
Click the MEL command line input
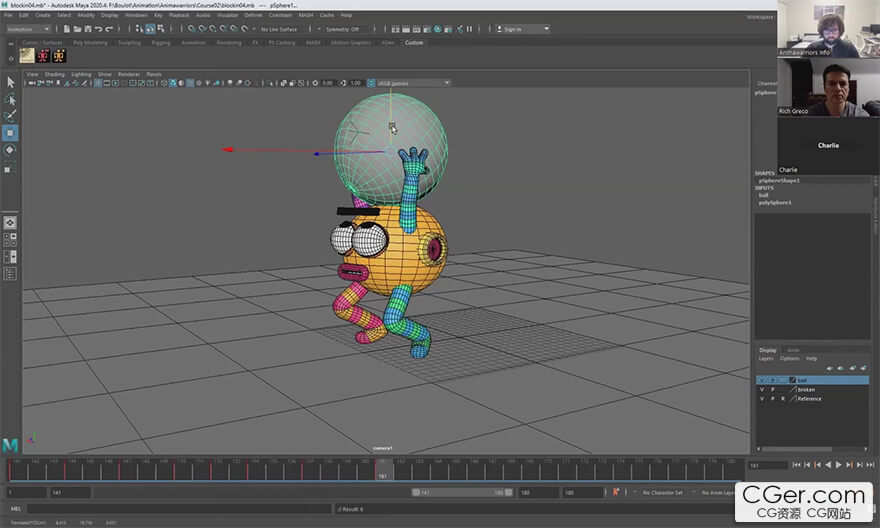point(178,508)
